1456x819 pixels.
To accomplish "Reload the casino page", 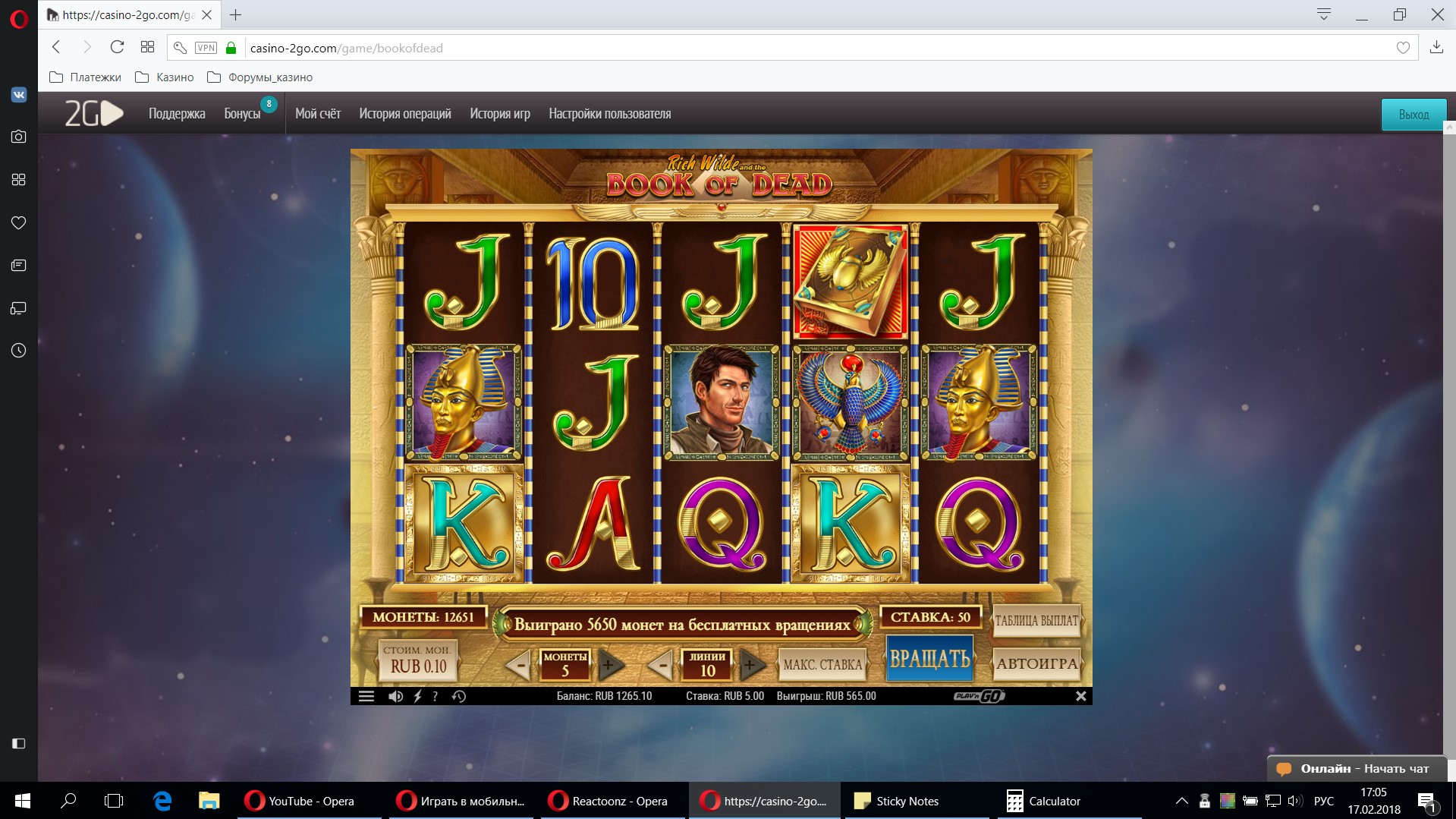I will point(117,47).
